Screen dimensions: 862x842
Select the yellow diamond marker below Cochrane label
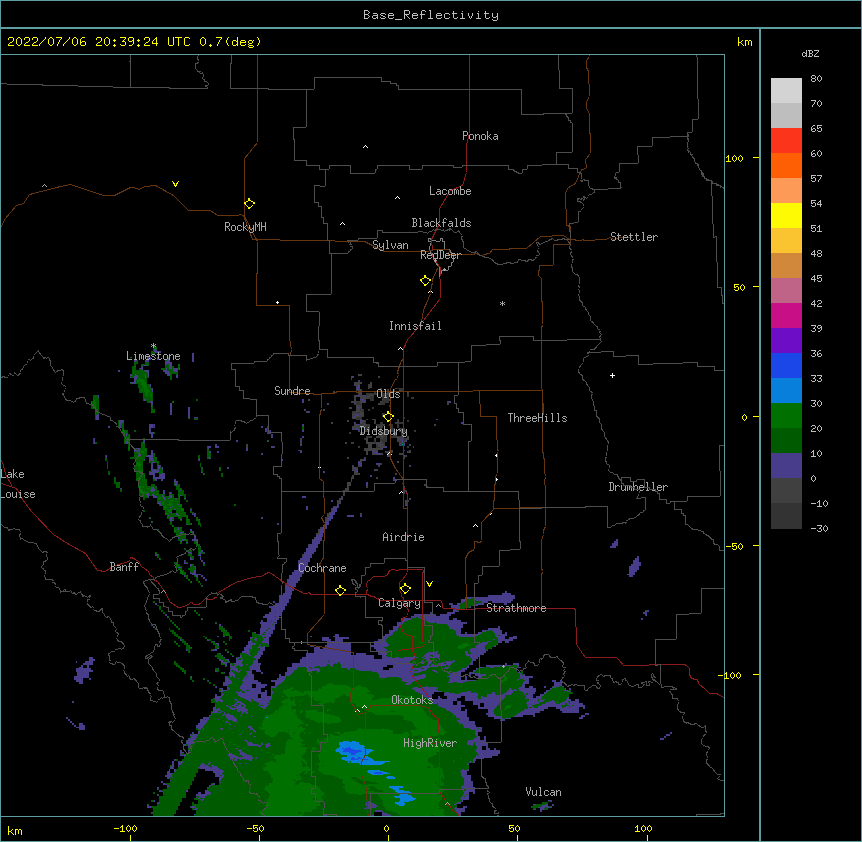pos(340,590)
